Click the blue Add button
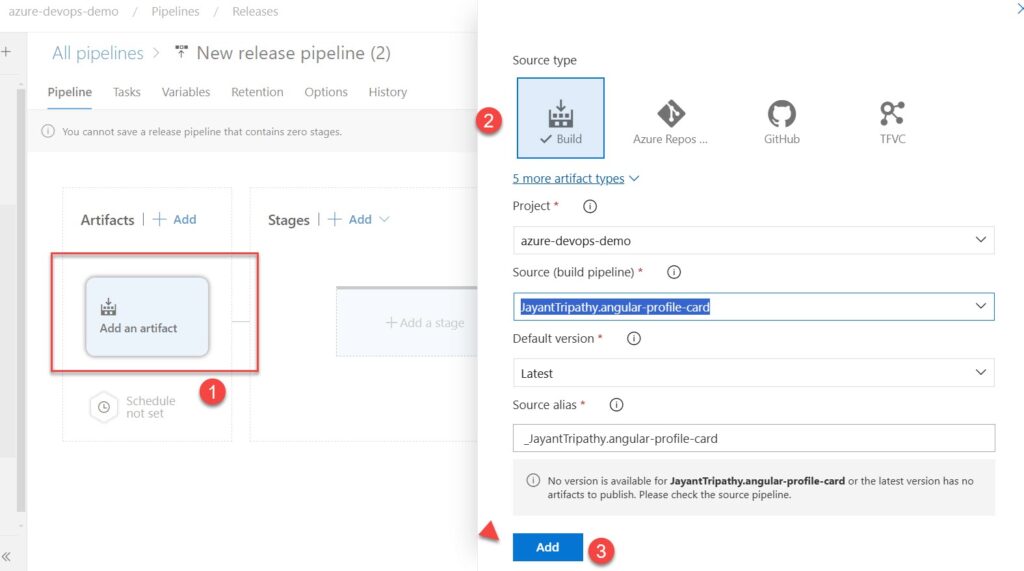Viewport: 1024px width, 571px height. (547, 547)
